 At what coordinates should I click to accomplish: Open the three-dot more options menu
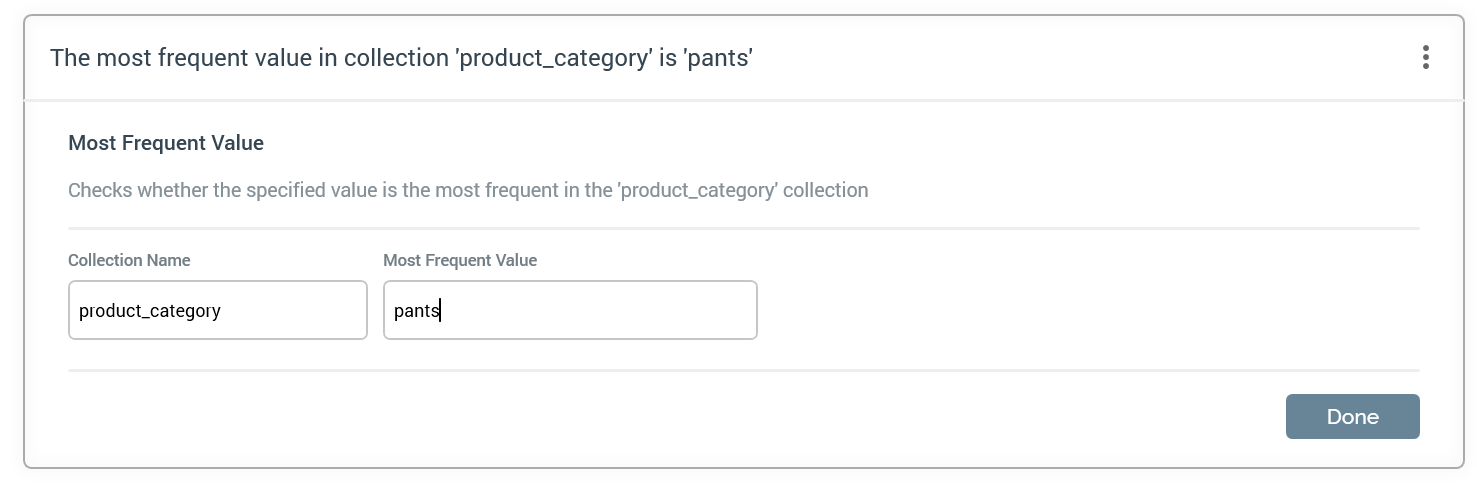1425,58
